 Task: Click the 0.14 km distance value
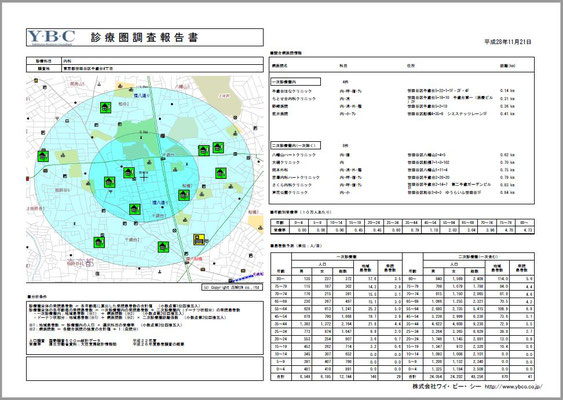tap(507, 91)
